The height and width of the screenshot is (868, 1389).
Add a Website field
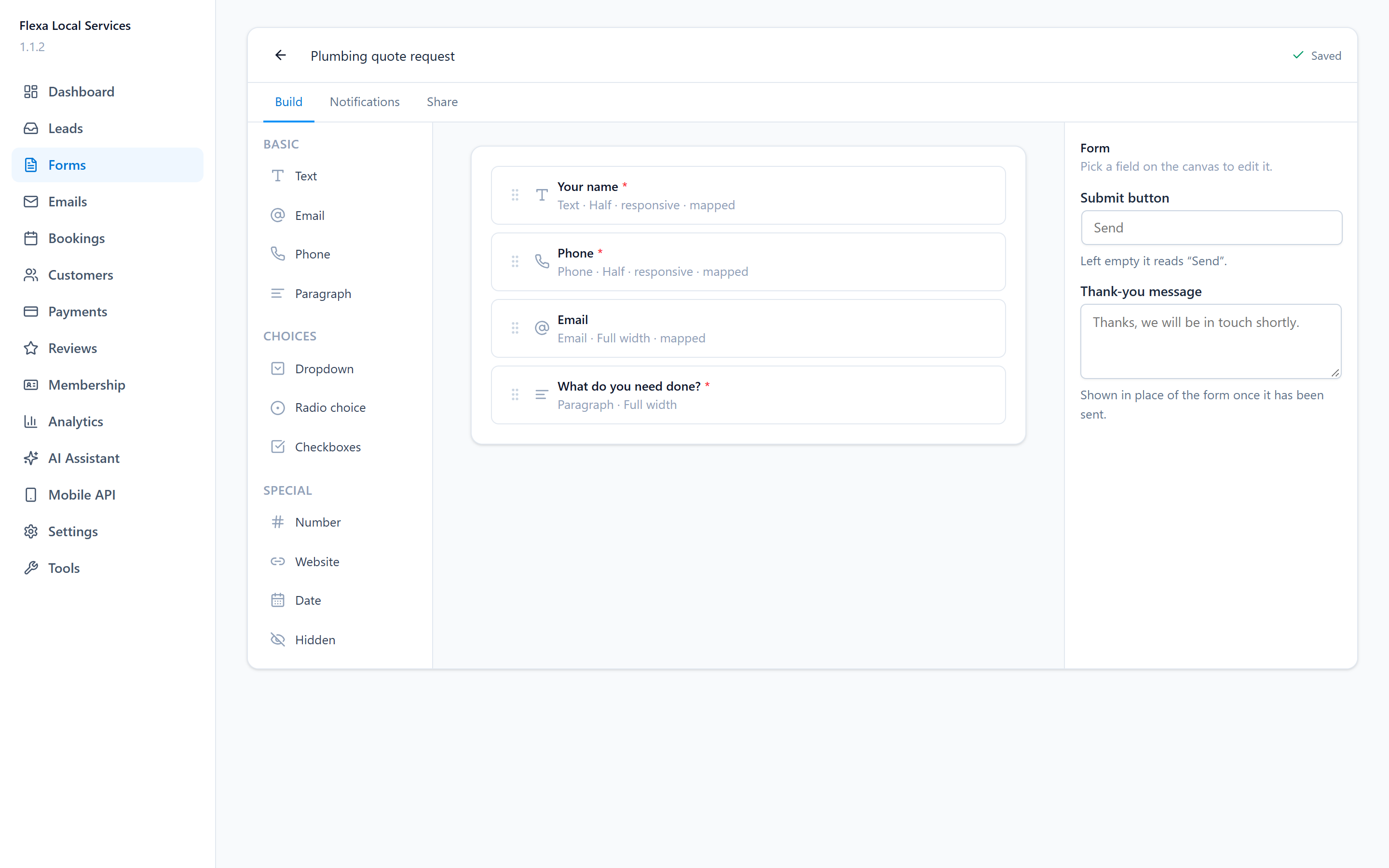340,561
